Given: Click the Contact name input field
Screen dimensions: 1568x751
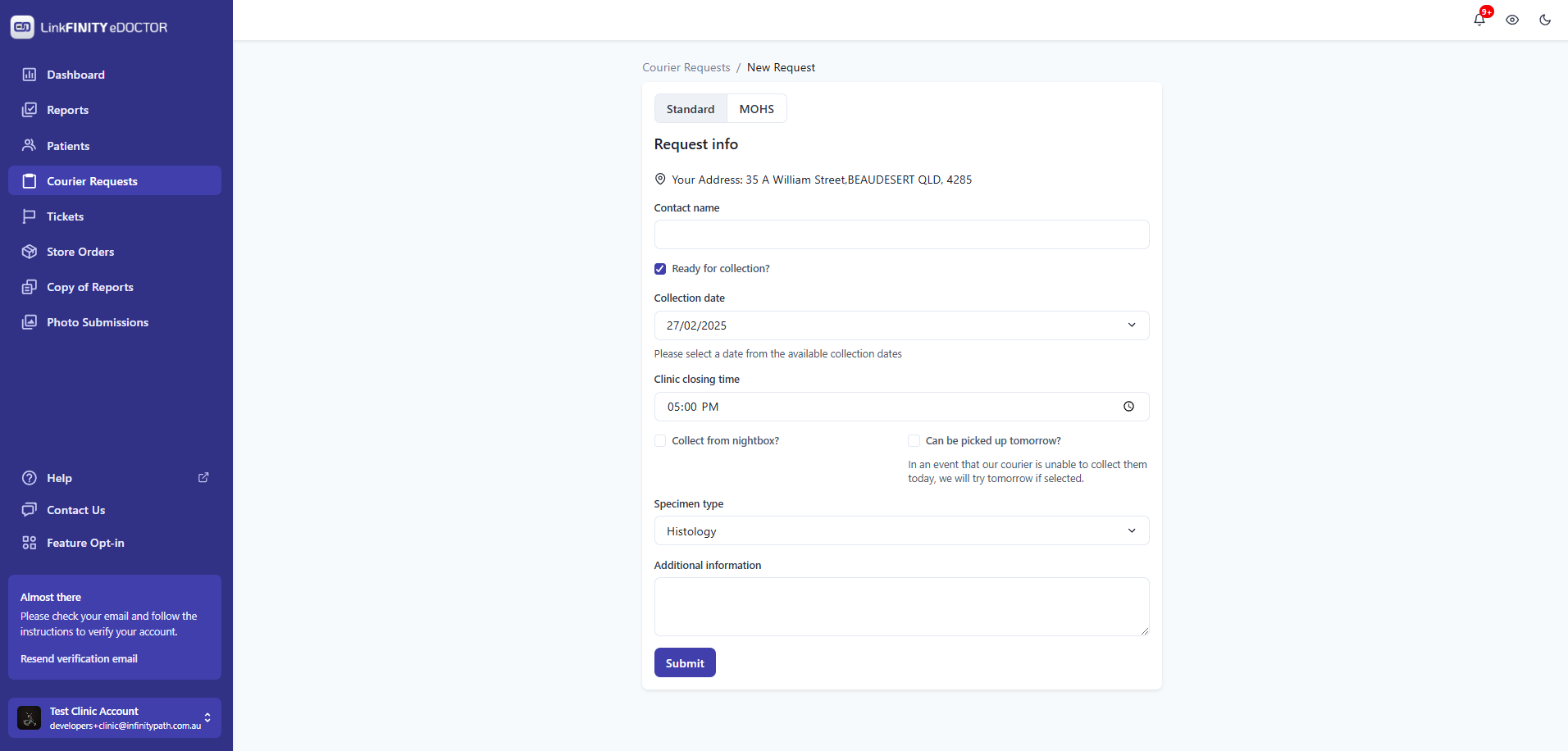Looking at the screenshot, I should pos(901,234).
